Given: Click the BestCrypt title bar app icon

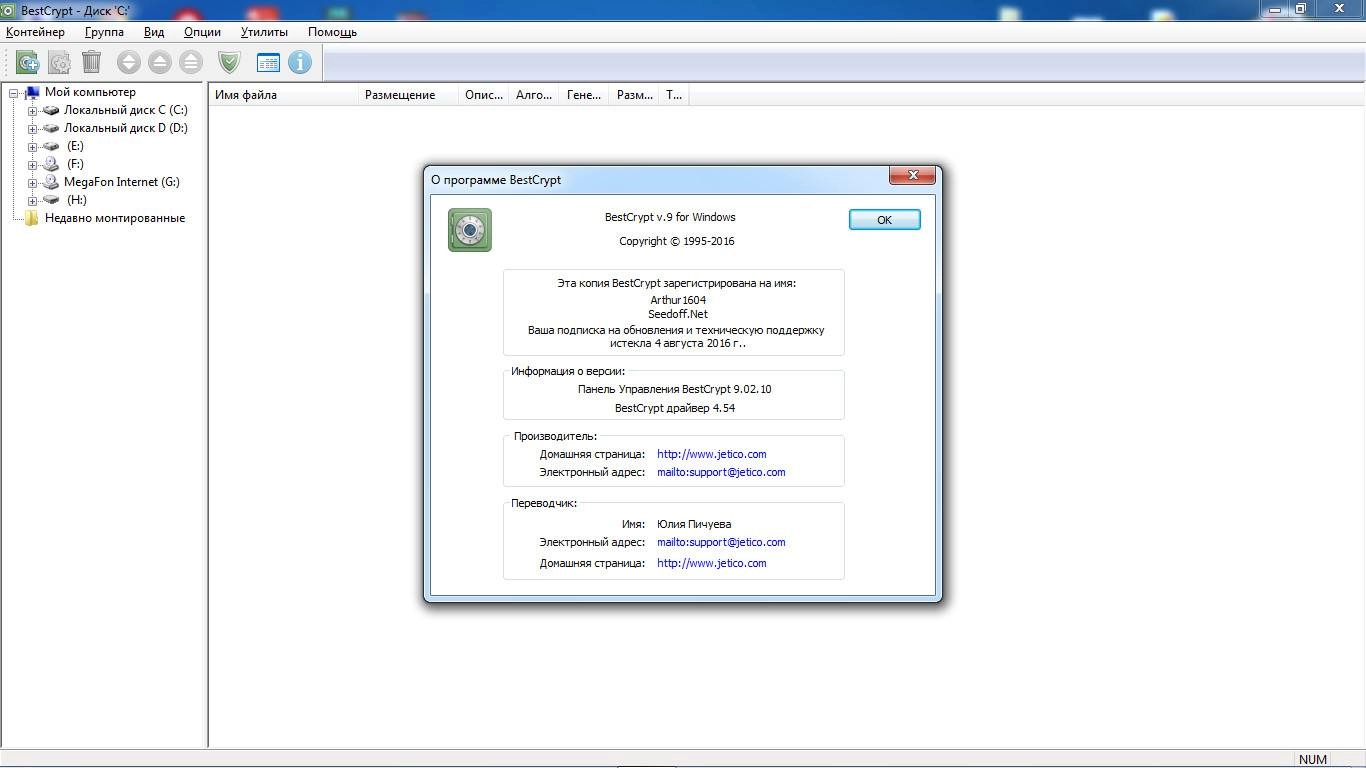Looking at the screenshot, I should click(x=8, y=9).
